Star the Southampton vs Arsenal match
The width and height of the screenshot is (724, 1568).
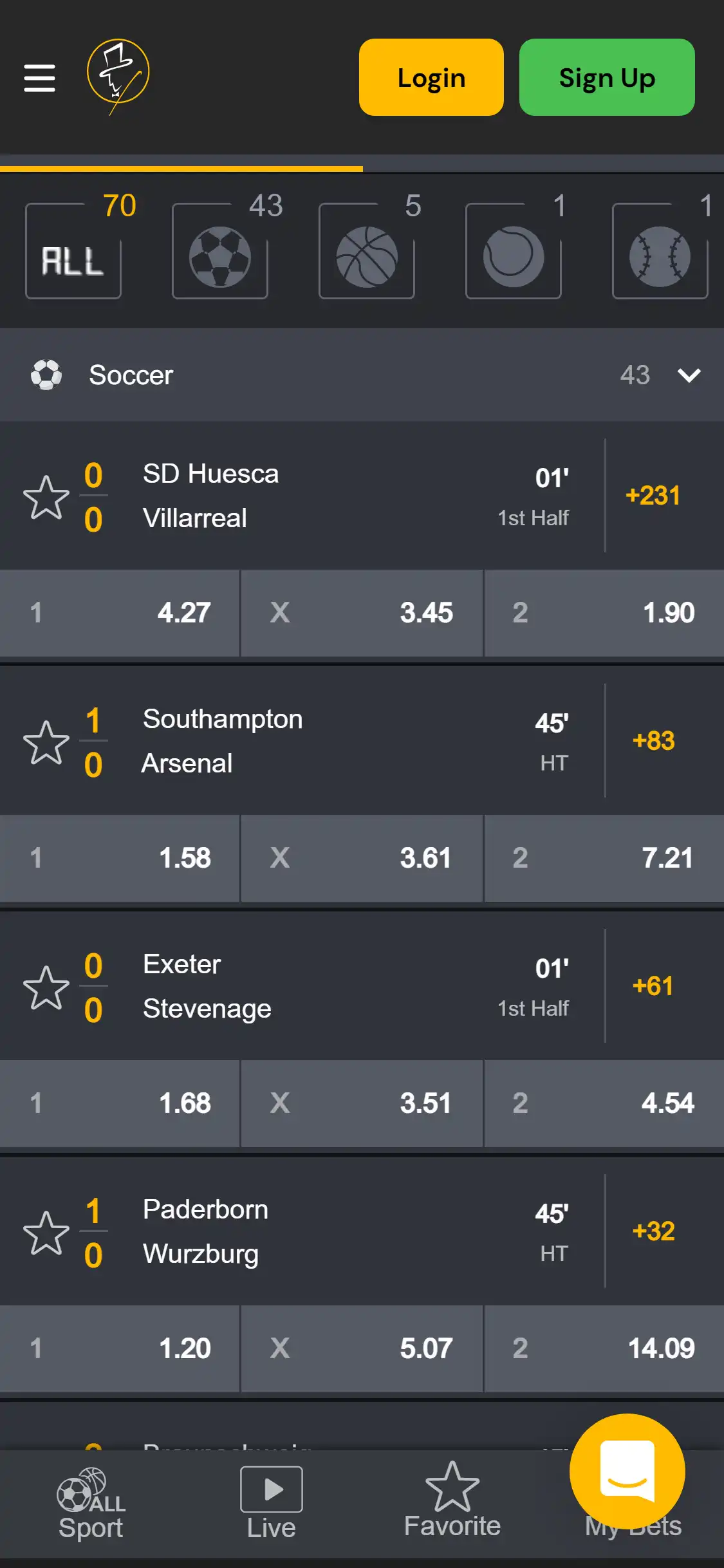click(46, 742)
